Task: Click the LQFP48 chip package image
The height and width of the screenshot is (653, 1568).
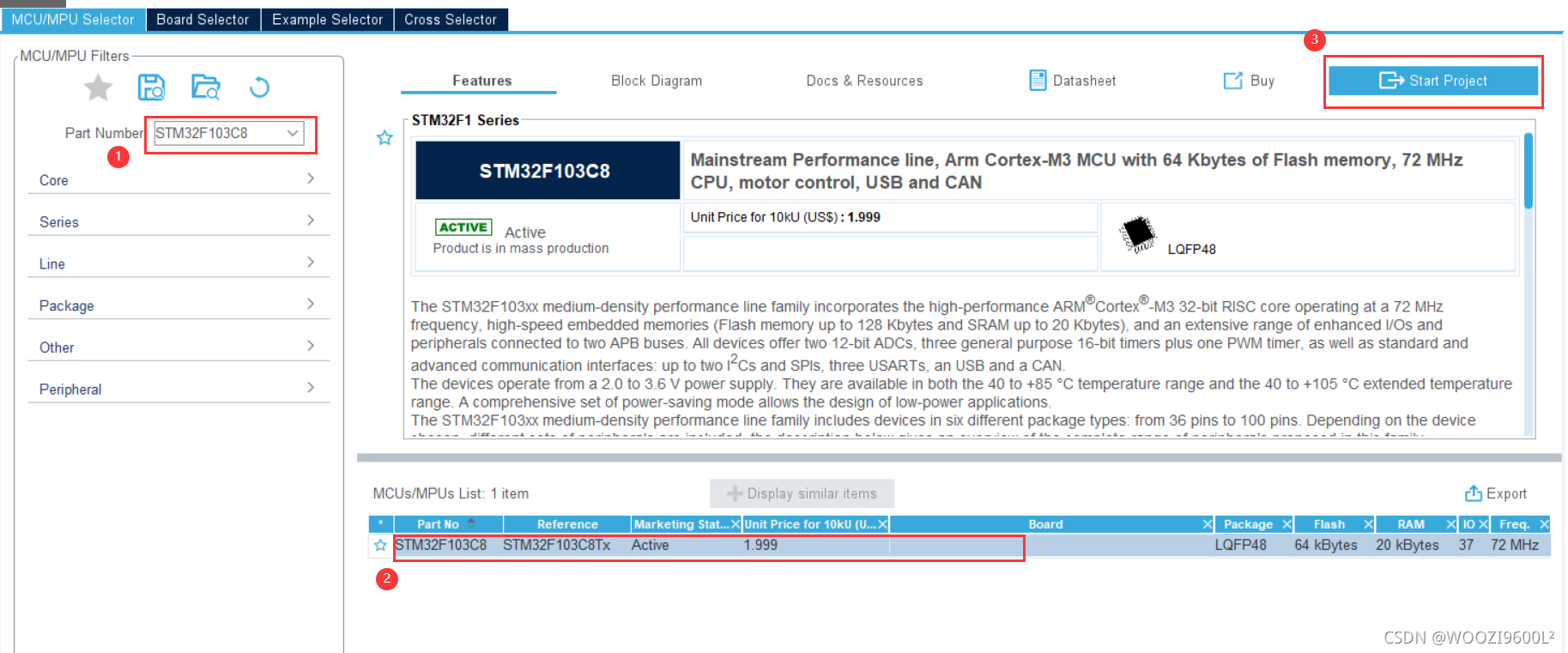Action: coord(1139,233)
